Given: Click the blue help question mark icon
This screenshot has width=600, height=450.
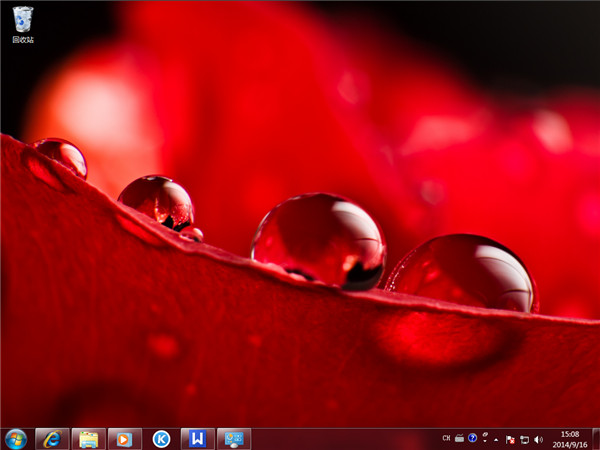Looking at the screenshot, I should click(x=472, y=439).
